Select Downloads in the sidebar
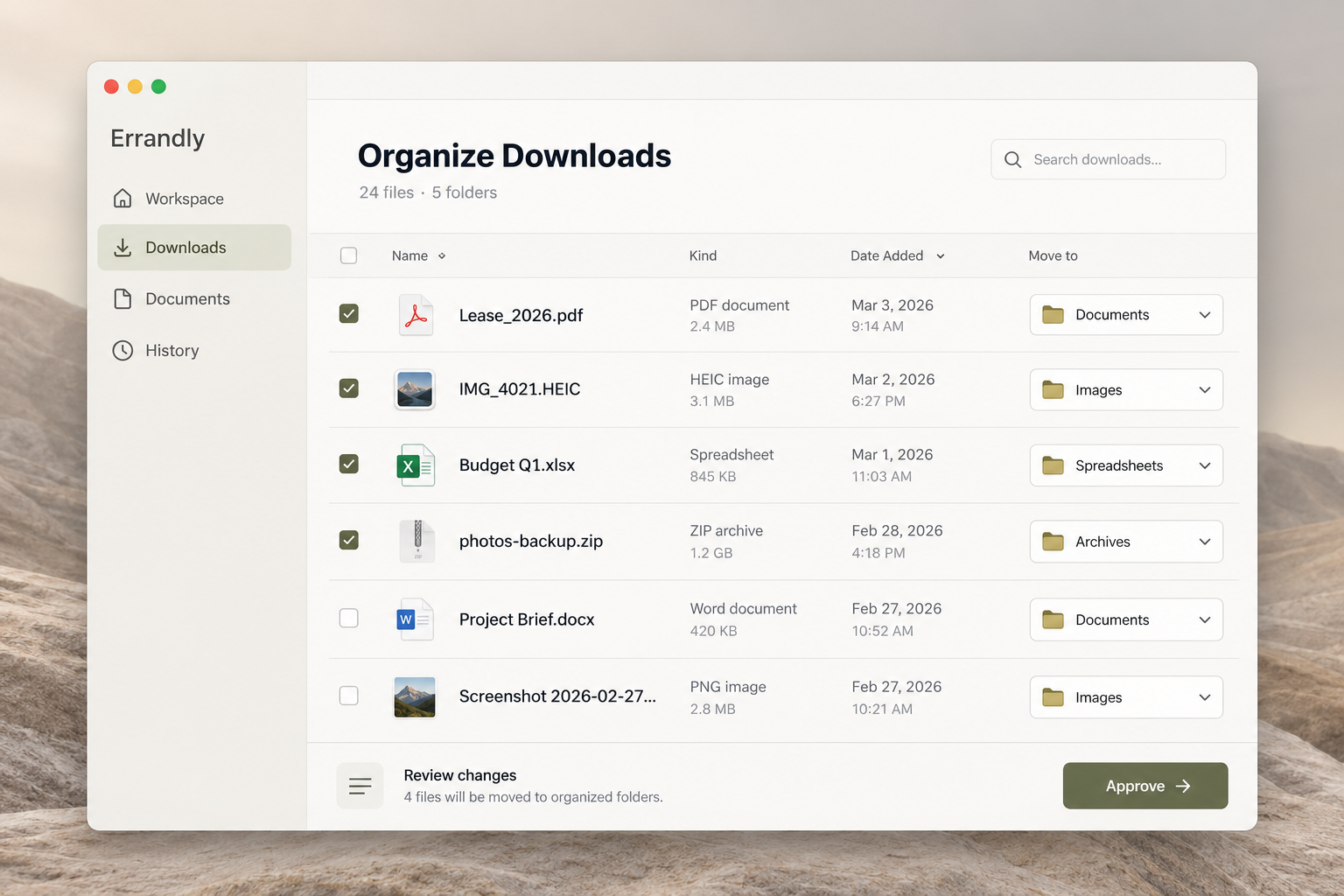Image resolution: width=1344 pixels, height=896 pixels. point(194,248)
